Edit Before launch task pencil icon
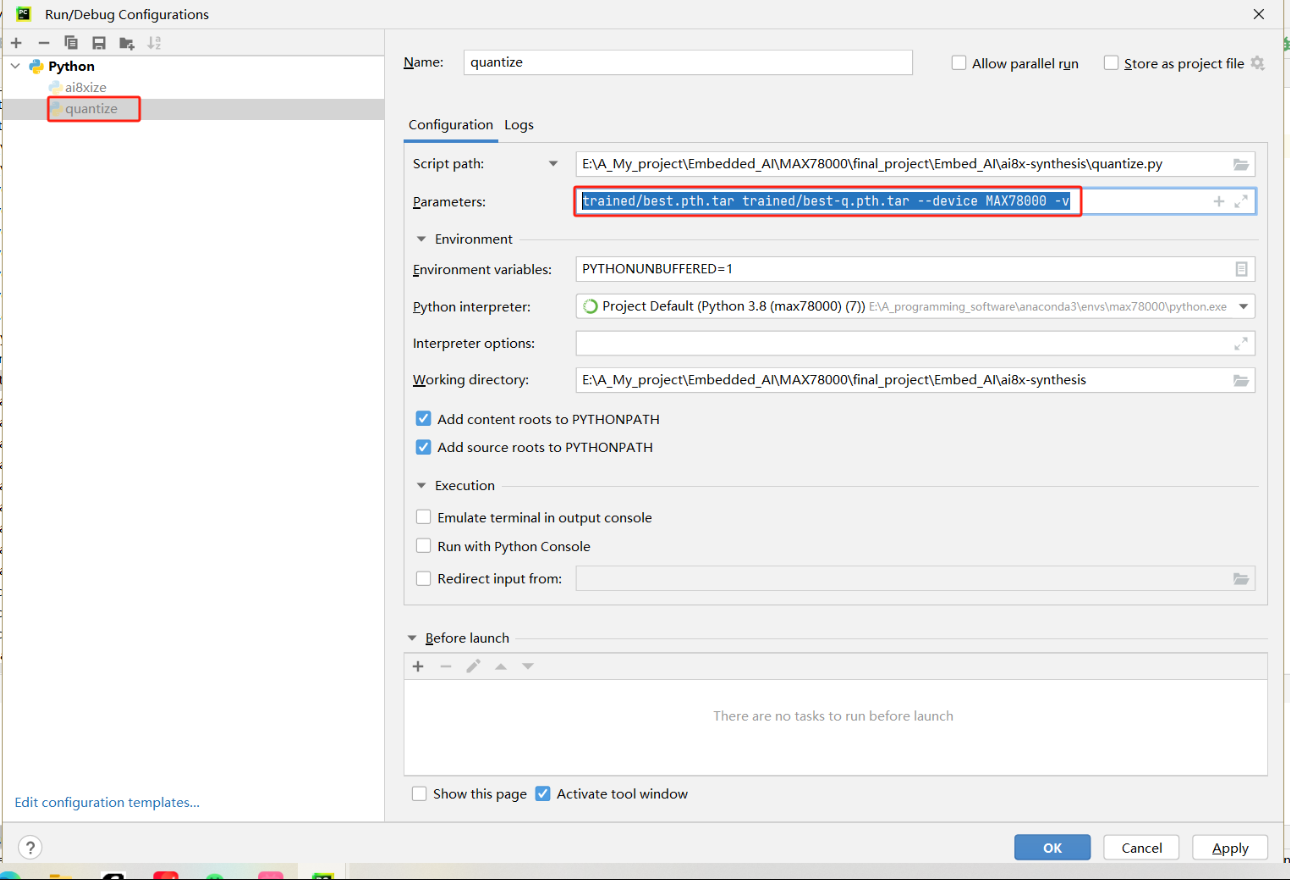This screenshot has height=880, width=1290. 473,667
